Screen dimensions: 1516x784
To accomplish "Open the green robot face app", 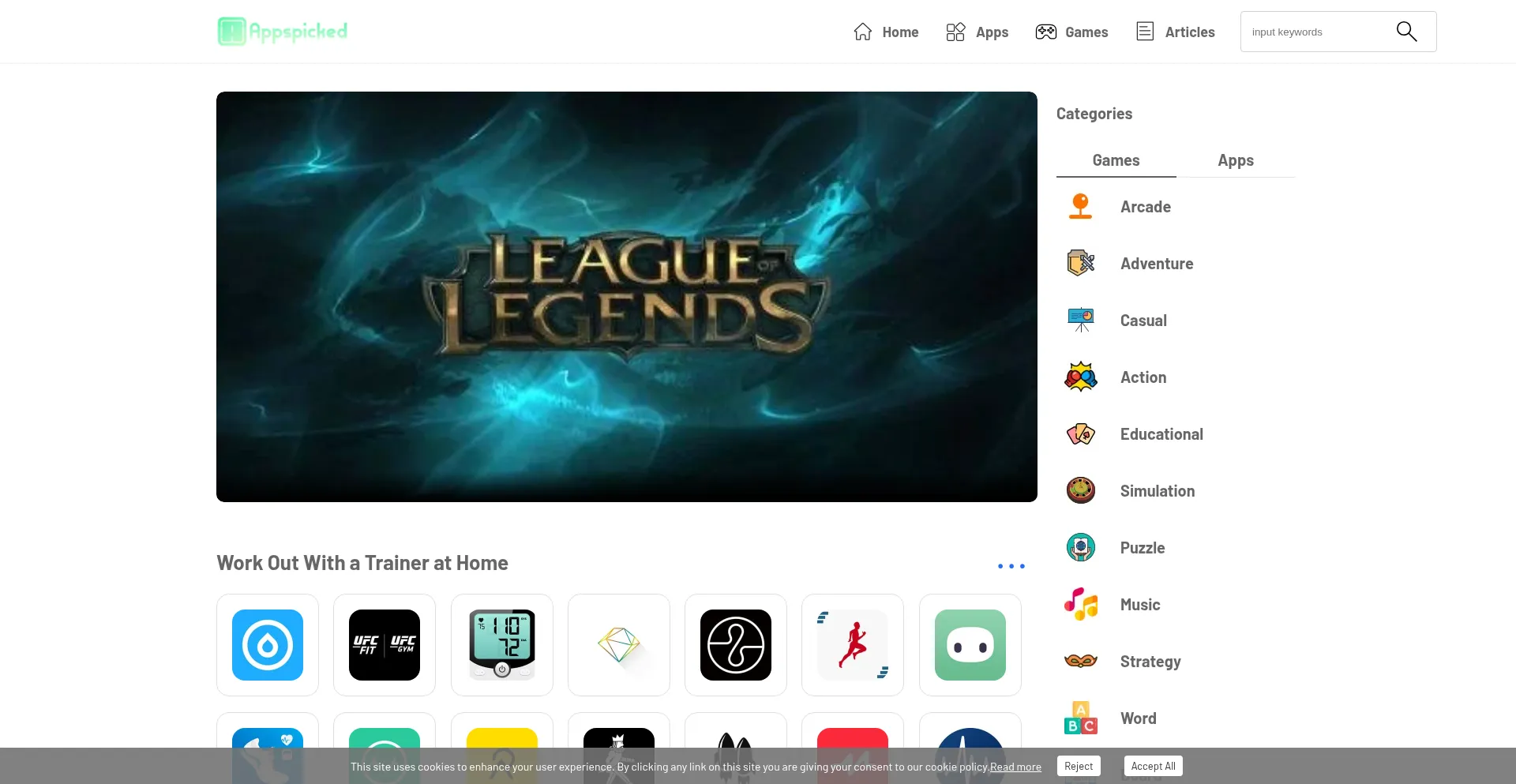I will (x=970, y=645).
